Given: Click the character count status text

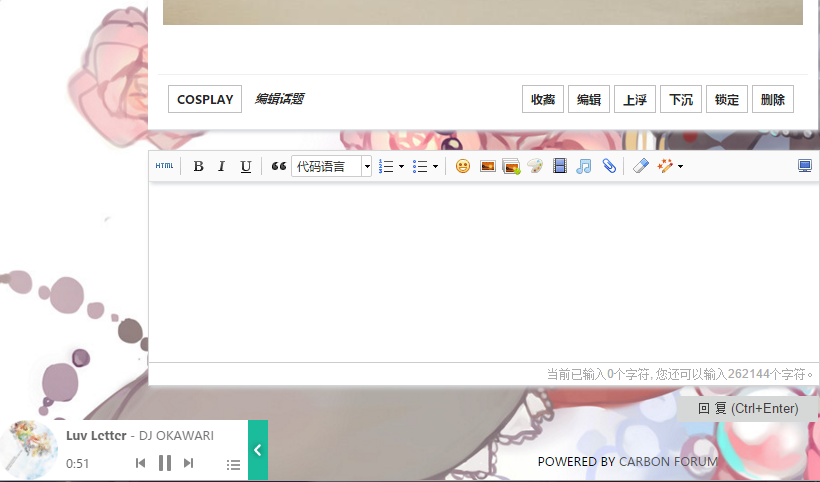Looking at the screenshot, I should tap(680, 374).
